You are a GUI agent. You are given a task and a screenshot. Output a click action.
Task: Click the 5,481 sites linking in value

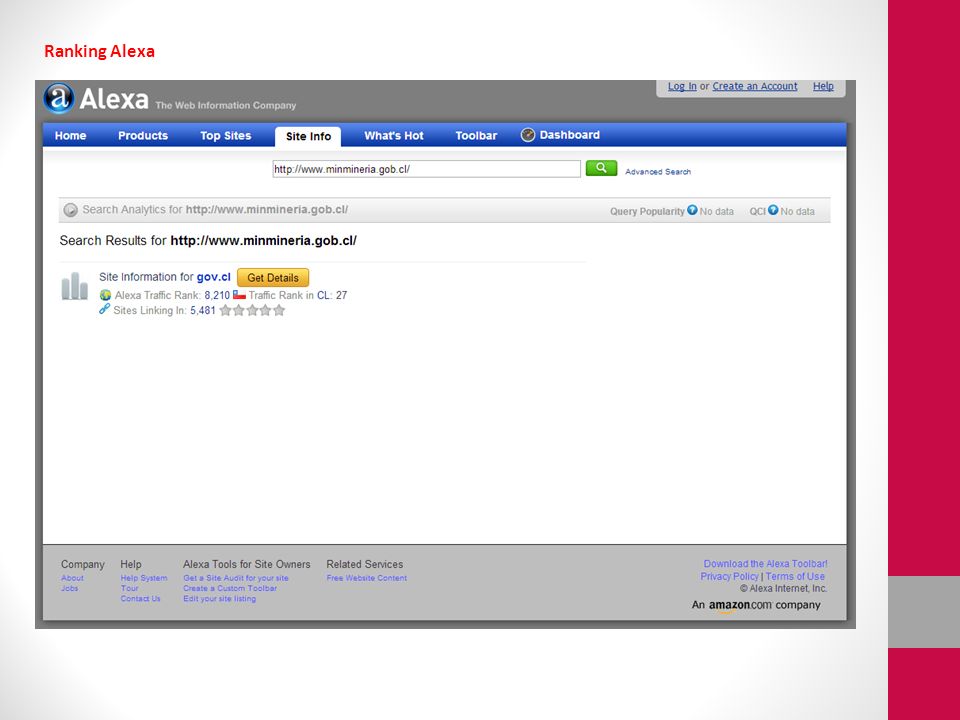203,310
